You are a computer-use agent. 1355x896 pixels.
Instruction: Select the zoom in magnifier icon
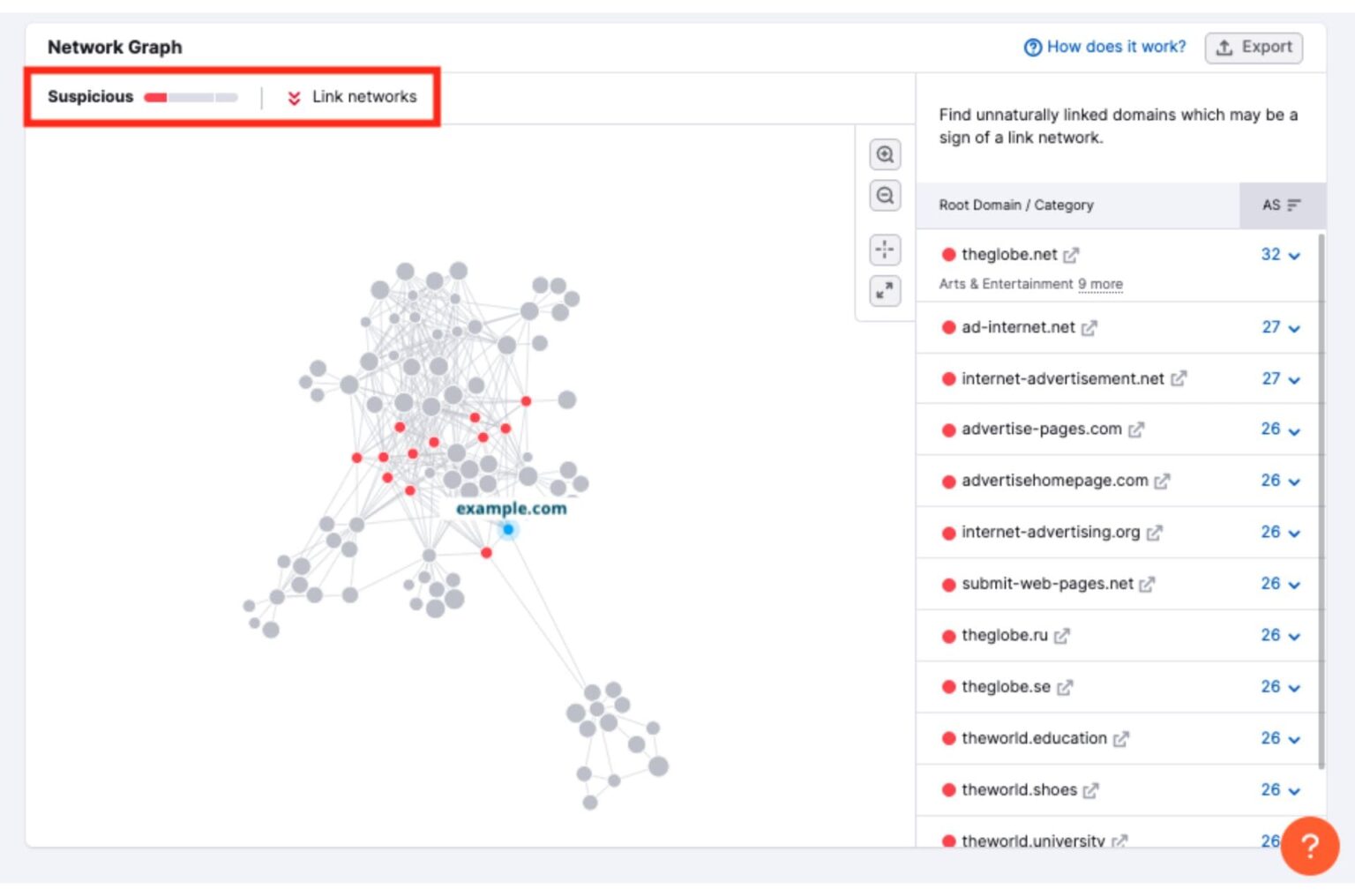point(885,154)
